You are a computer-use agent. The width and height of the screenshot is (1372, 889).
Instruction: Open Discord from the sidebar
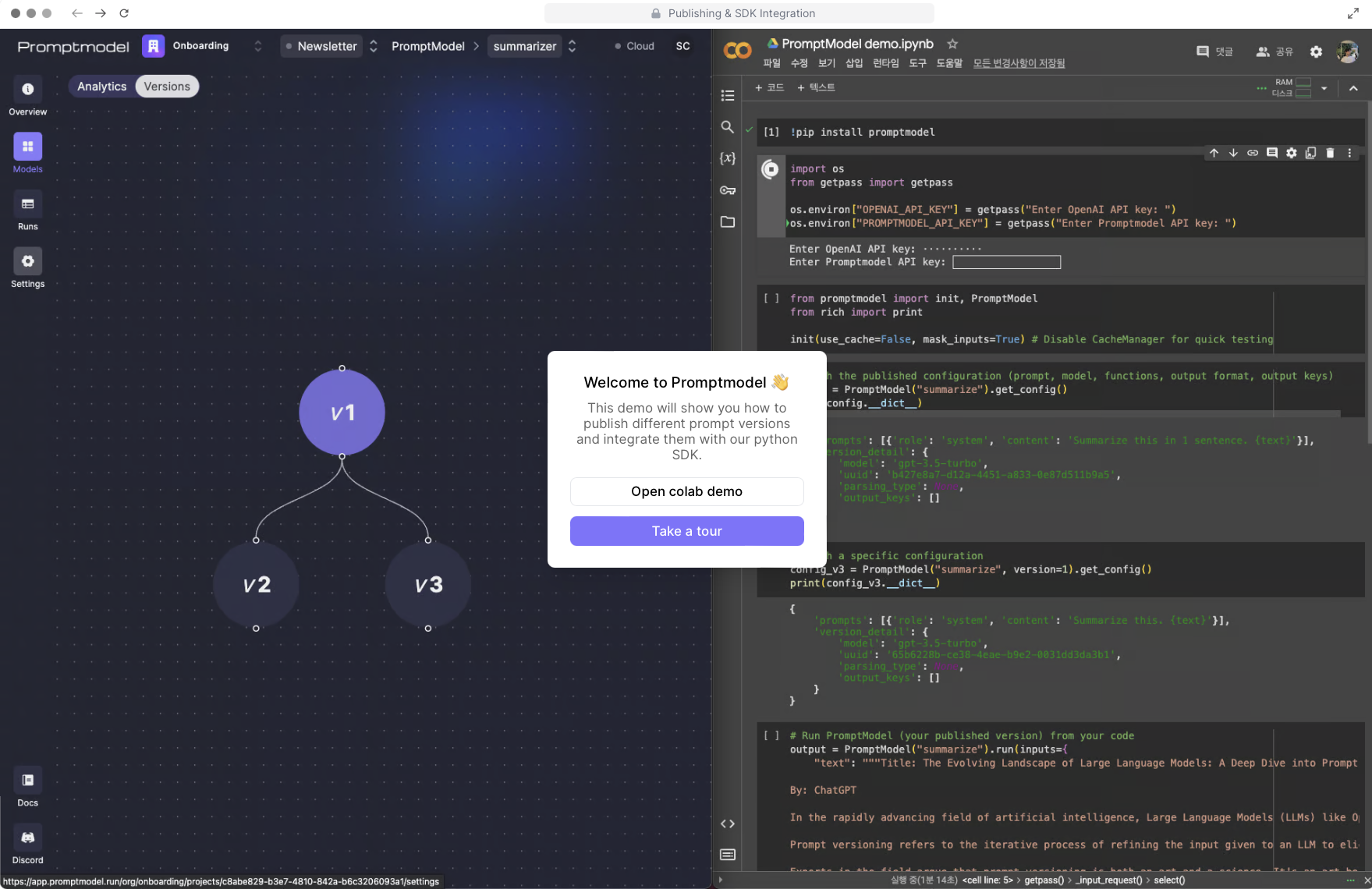[27, 838]
